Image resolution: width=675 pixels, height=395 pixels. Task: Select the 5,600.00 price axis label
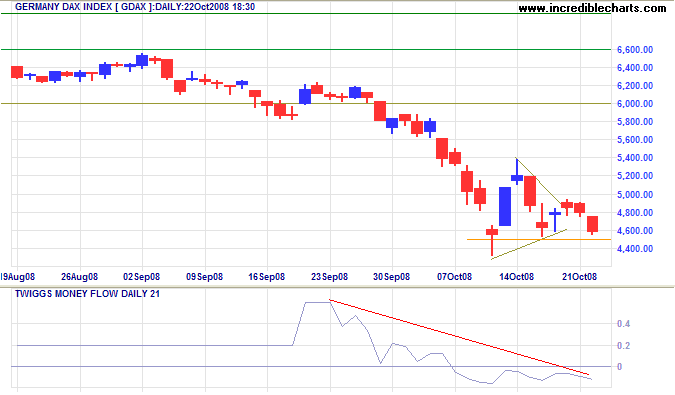(x=635, y=140)
